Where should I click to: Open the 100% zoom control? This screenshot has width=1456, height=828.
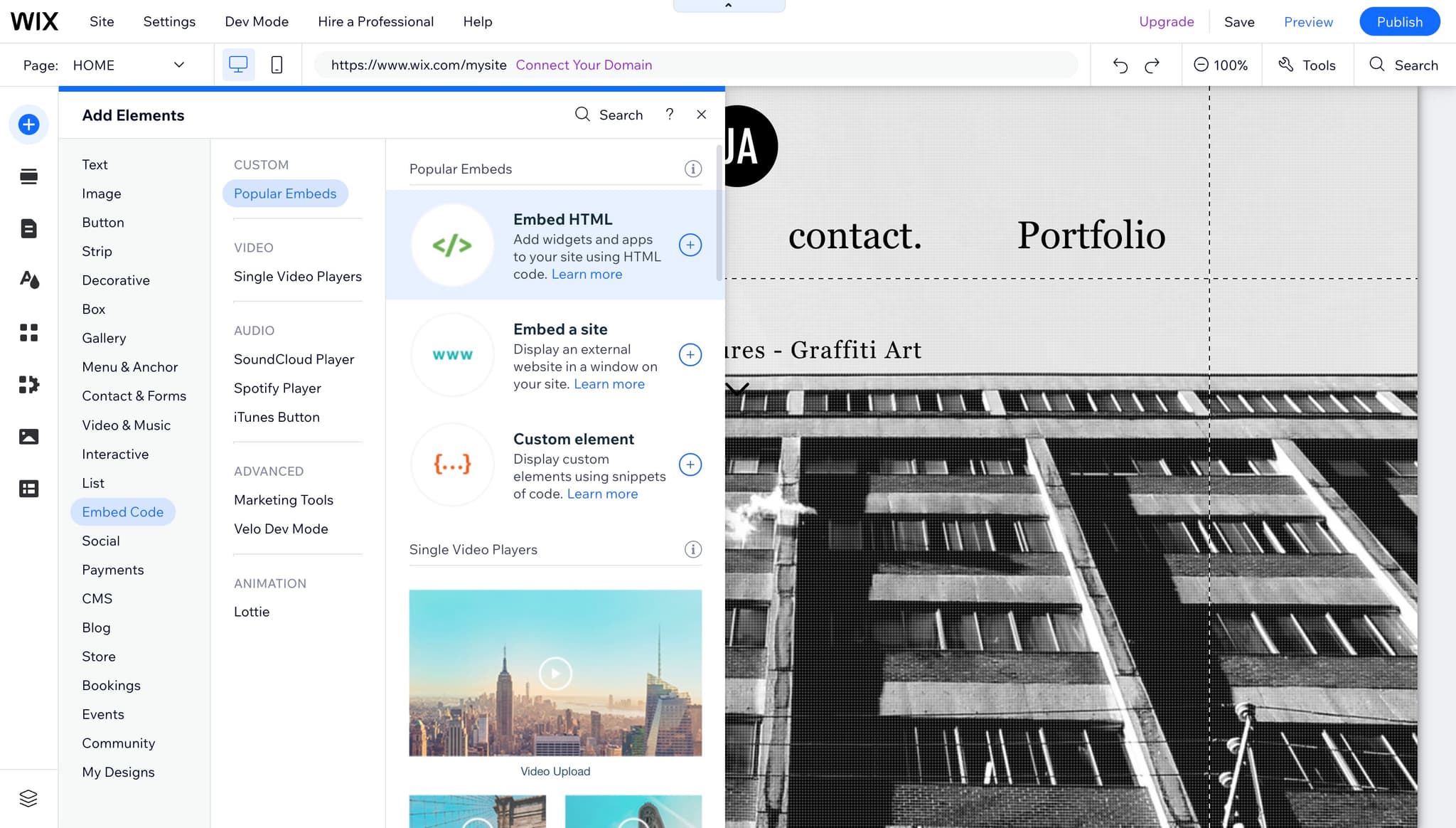[x=1221, y=65]
